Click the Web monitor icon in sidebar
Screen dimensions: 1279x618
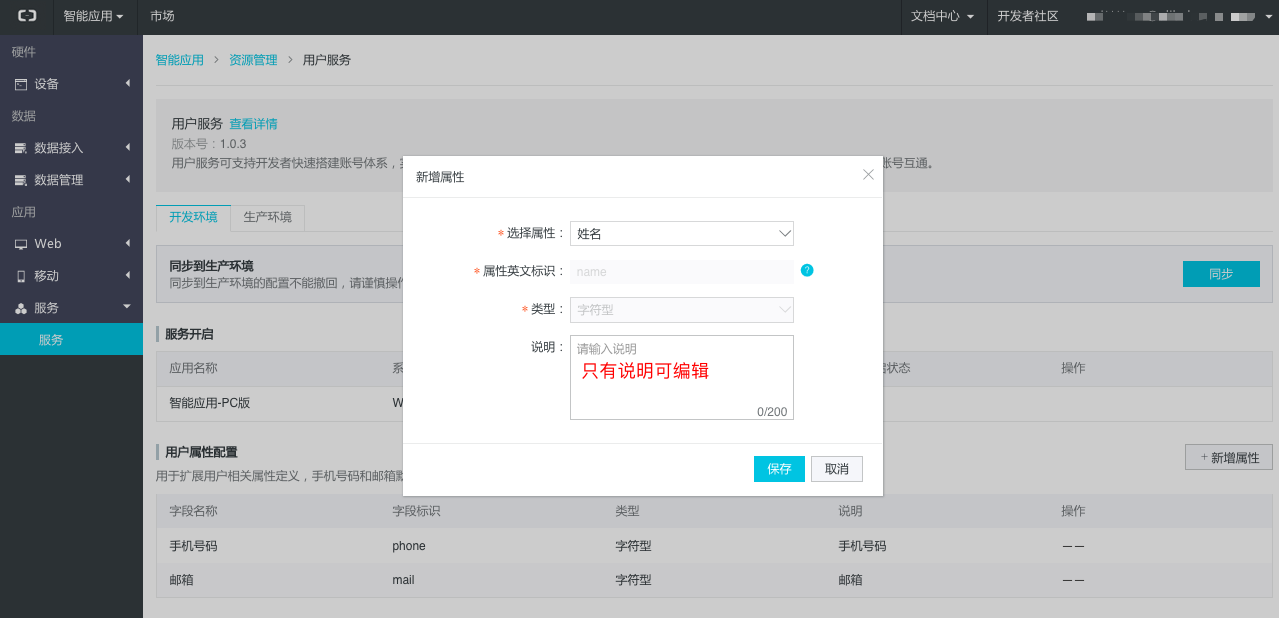click(21, 244)
